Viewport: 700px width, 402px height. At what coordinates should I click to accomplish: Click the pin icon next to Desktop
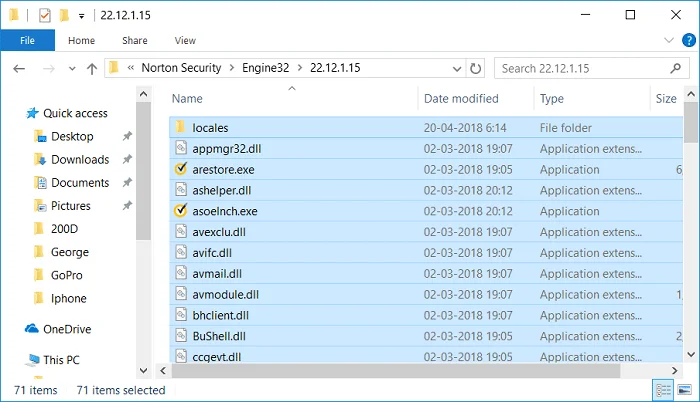point(127,136)
